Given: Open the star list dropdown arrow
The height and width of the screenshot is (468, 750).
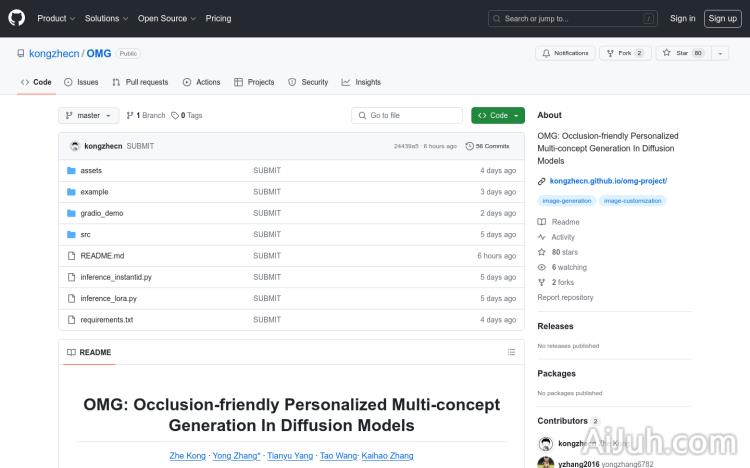Looking at the screenshot, I should pyautogui.click(x=721, y=53).
